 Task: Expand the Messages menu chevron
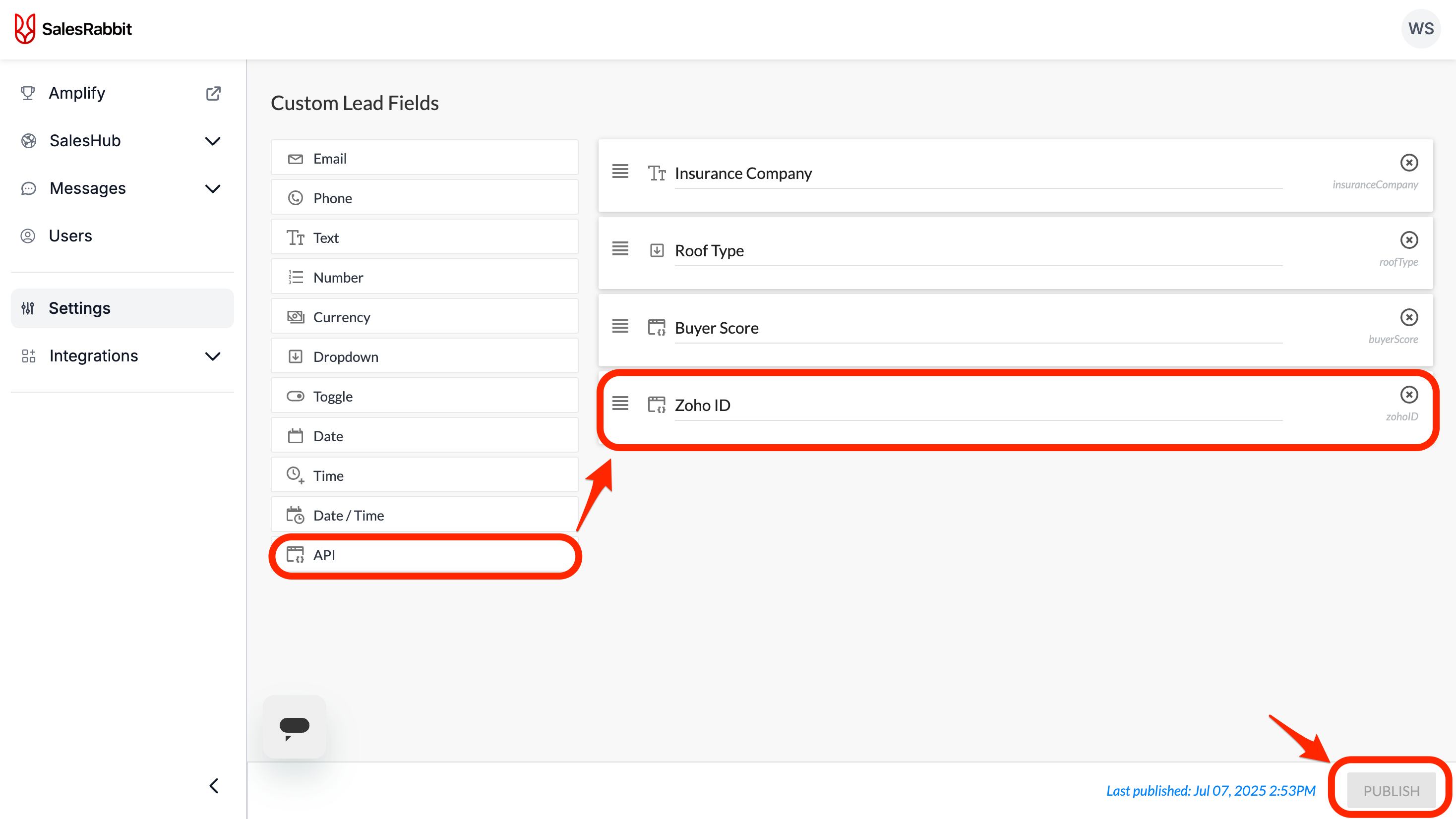coord(213,188)
